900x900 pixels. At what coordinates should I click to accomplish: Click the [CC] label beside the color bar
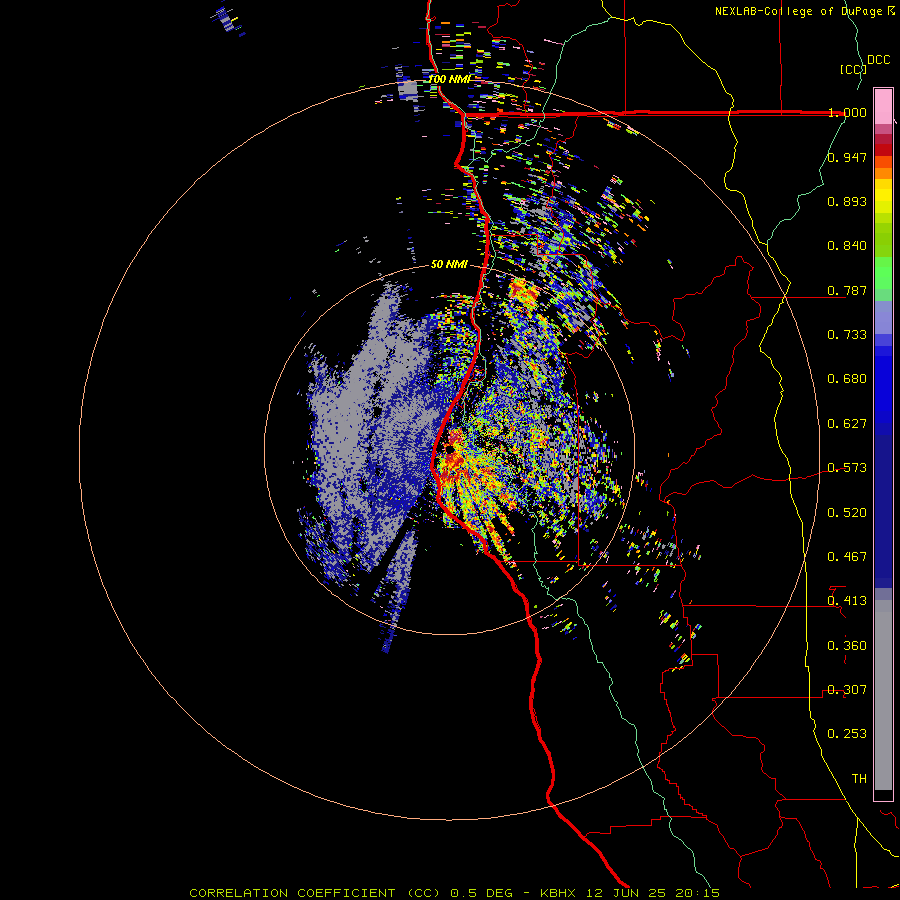853,69
